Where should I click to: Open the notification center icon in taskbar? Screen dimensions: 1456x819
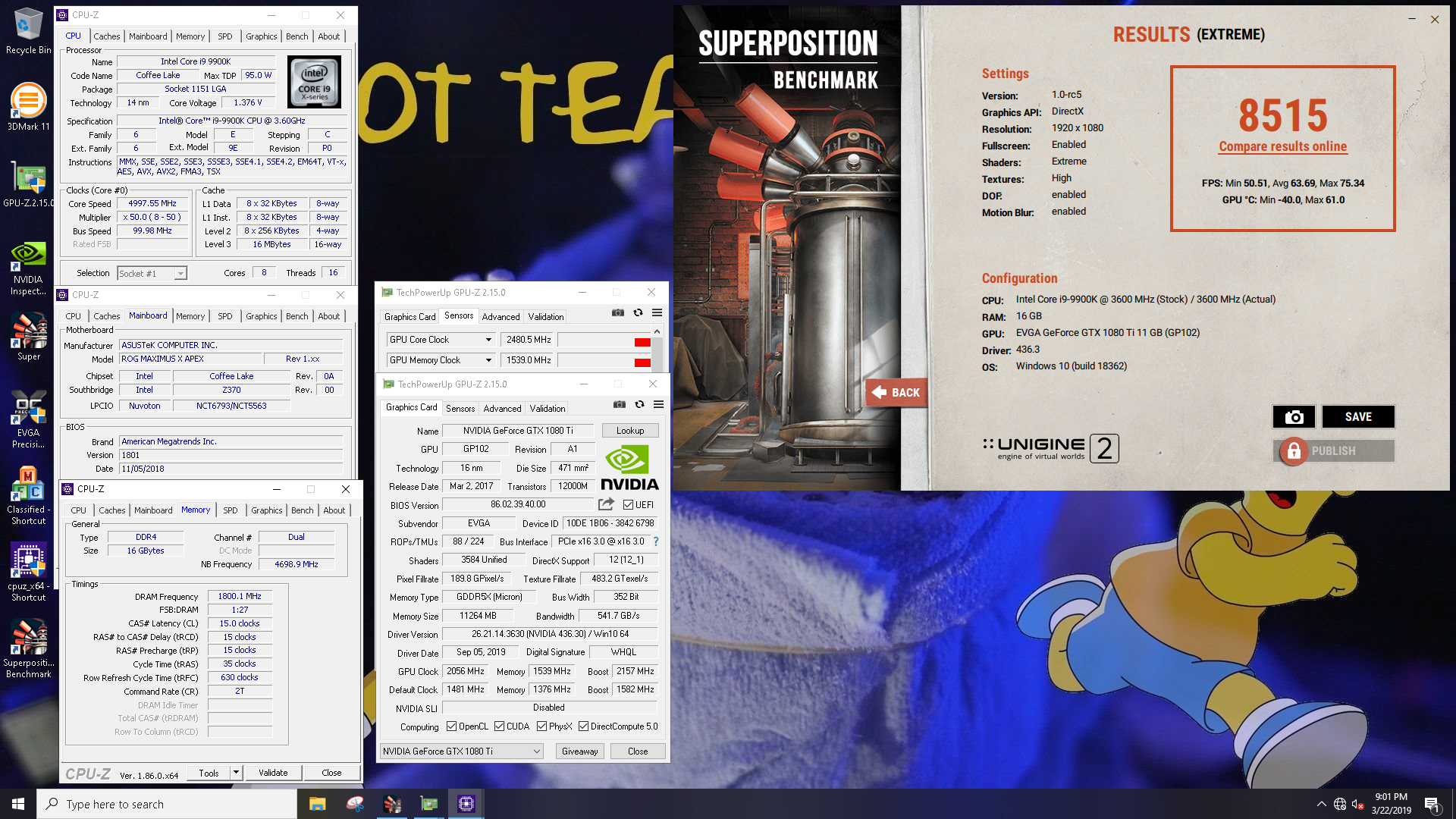click(x=1432, y=805)
